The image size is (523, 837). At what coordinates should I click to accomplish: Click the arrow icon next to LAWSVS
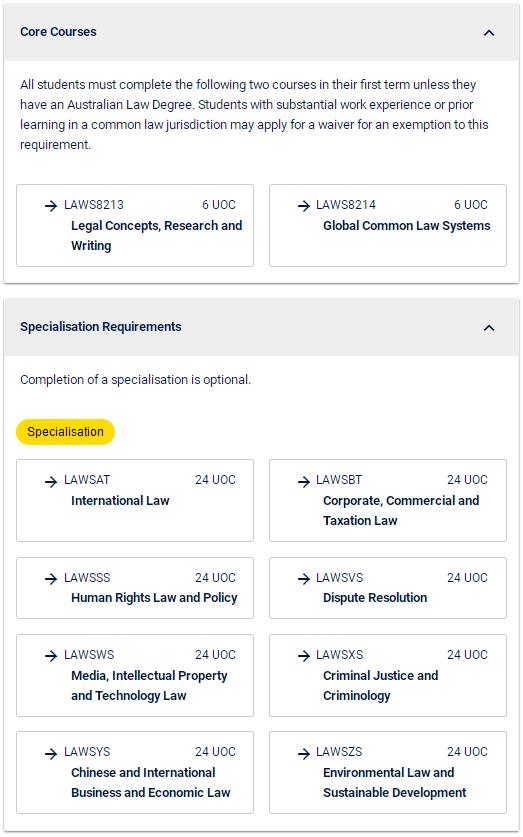(x=304, y=579)
